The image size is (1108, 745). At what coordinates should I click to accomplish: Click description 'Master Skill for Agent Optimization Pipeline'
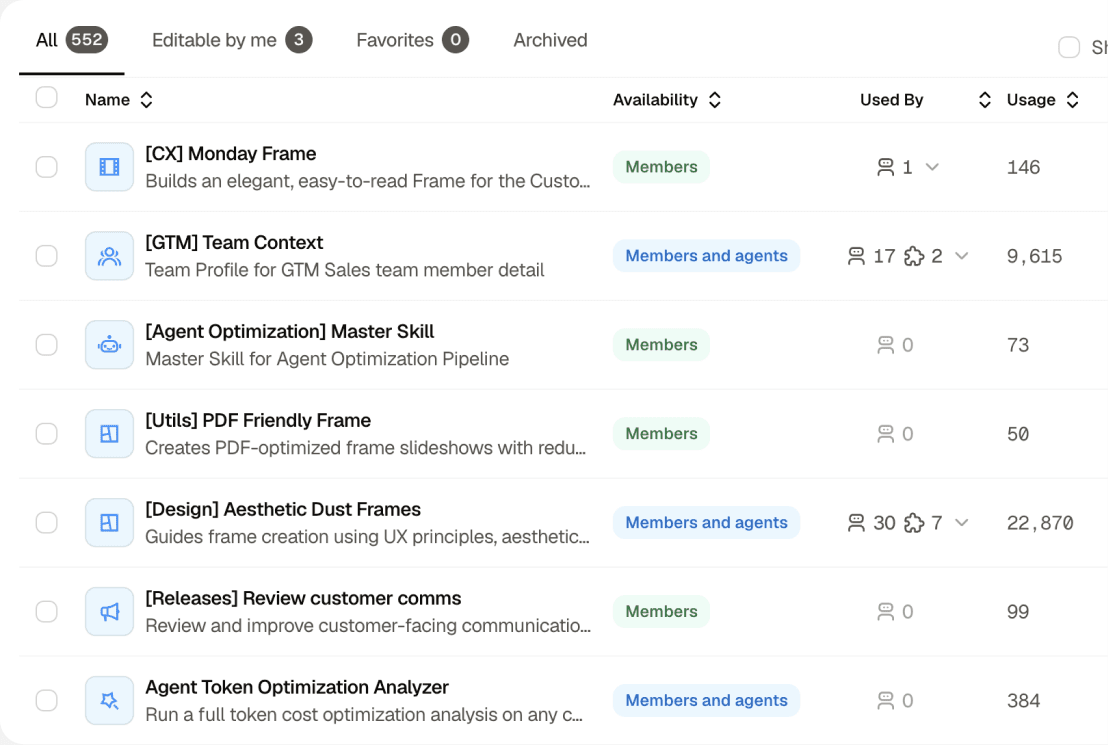click(x=327, y=359)
